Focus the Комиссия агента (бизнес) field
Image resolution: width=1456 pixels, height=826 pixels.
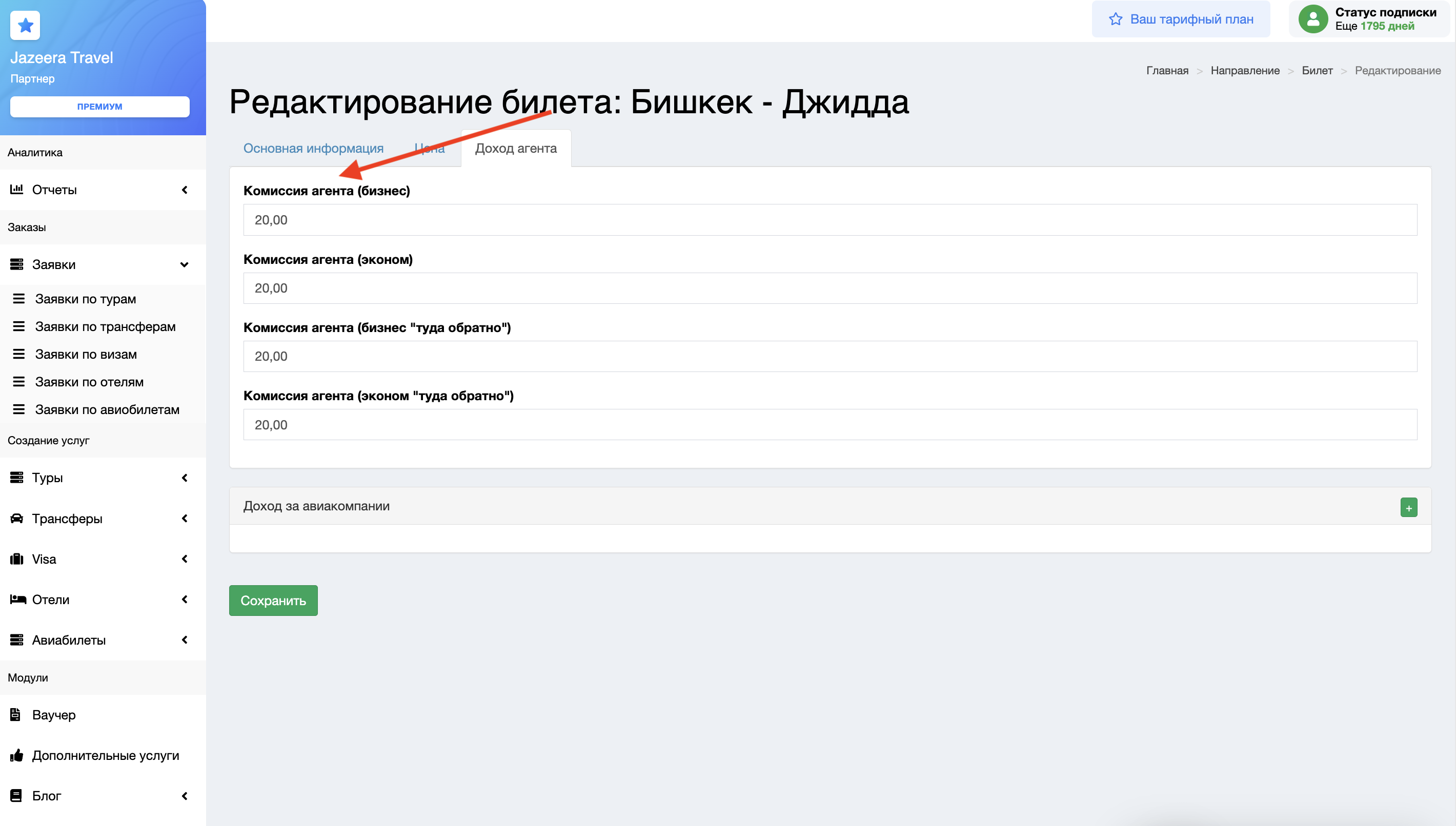830,220
